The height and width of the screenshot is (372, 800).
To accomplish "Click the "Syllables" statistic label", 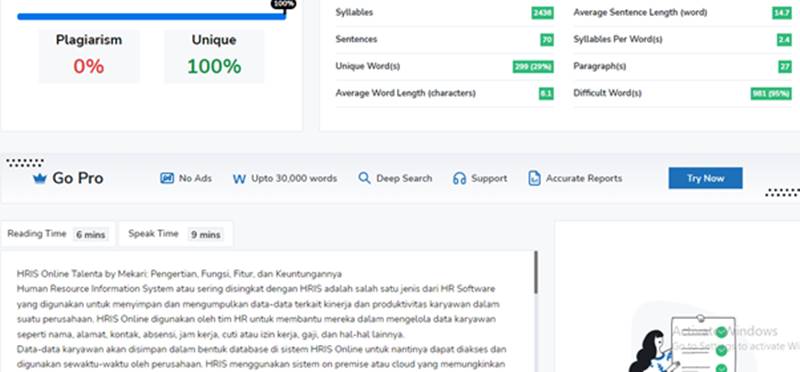I will [x=354, y=13].
